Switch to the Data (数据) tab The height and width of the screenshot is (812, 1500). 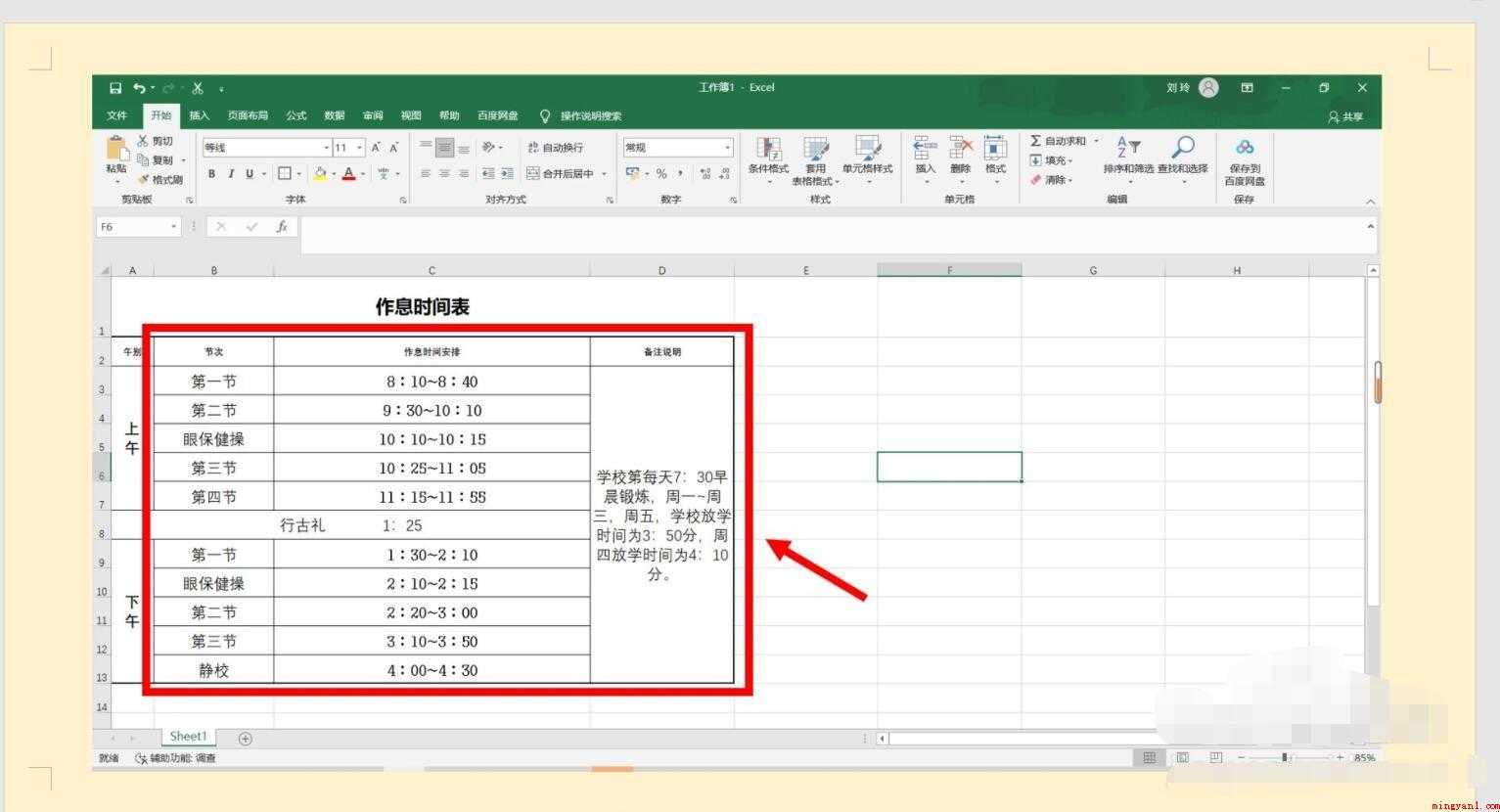335,115
